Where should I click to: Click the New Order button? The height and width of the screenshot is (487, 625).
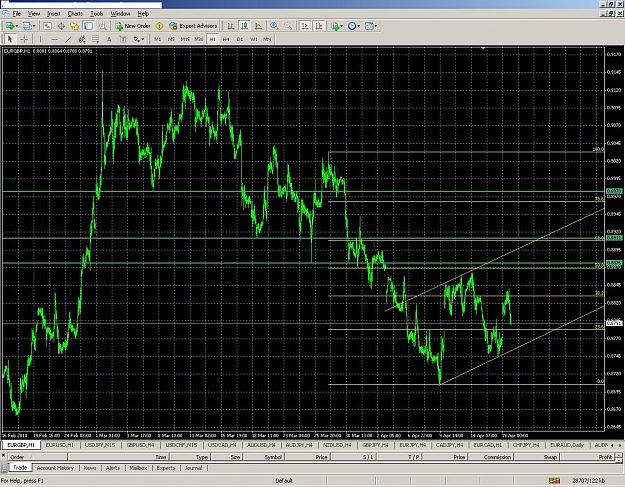tap(133, 26)
